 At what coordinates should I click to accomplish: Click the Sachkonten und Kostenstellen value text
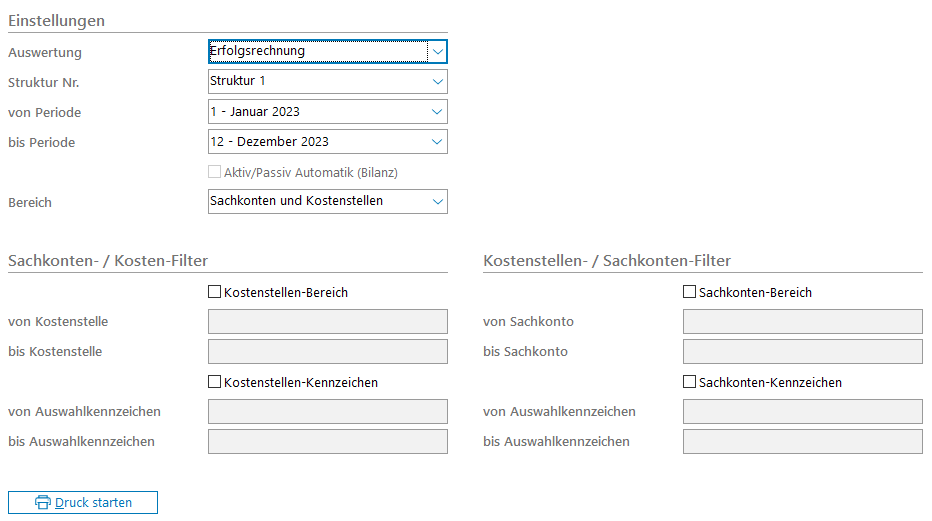pos(296,201)
